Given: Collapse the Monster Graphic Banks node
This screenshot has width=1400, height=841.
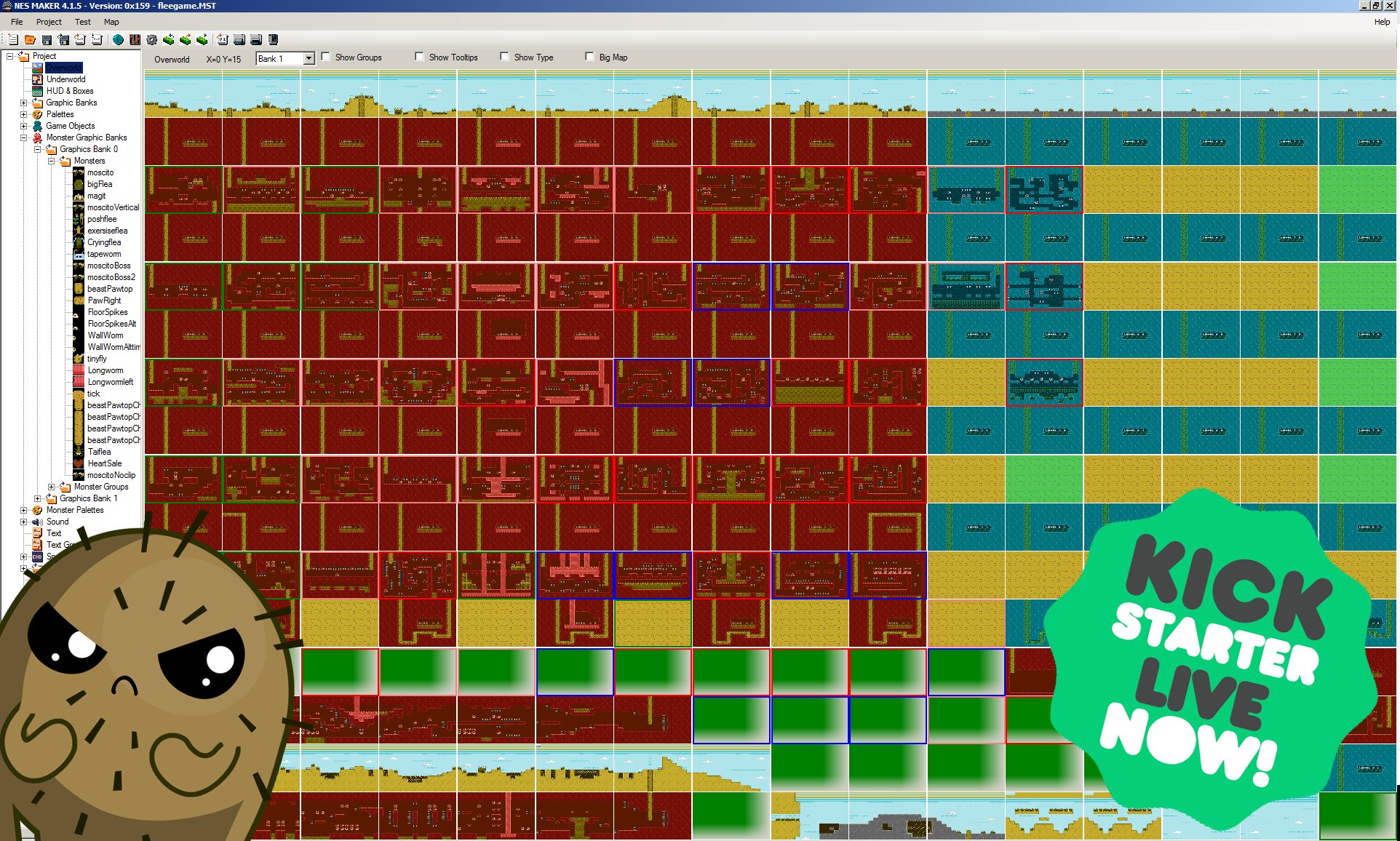Looking at the screenshot, I should click(23, 137).
